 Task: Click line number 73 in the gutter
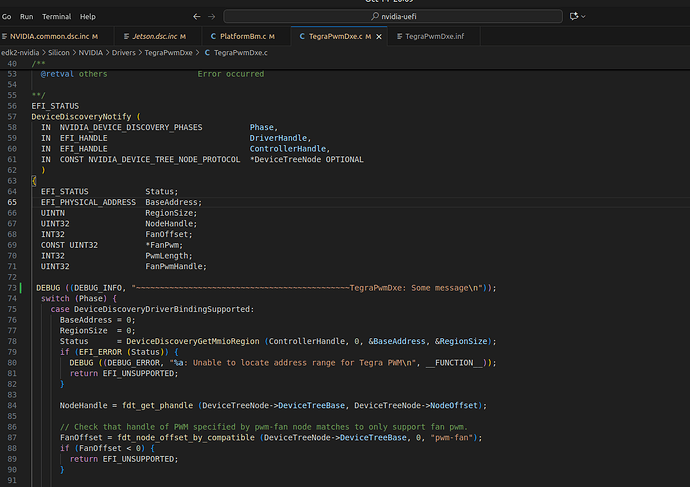(13, 287)
